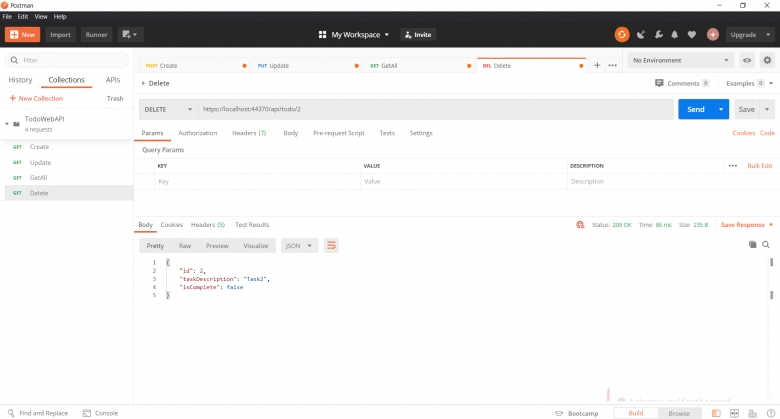Click the network globe icon near Status
The height and width of the screenshot is (419, 780).
coord(580,224)
